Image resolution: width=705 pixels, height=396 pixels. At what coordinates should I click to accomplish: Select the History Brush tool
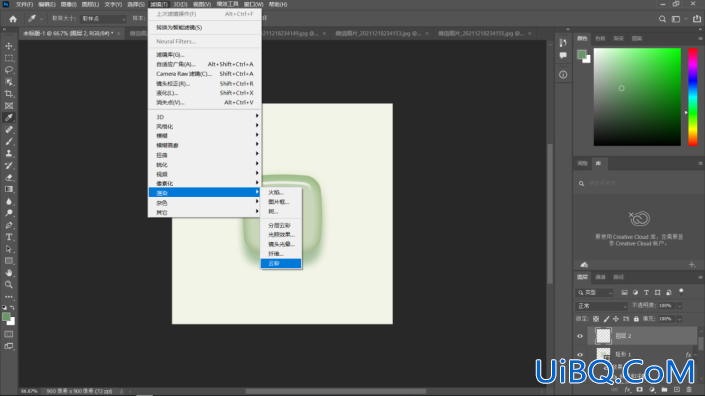pos(9,165)
